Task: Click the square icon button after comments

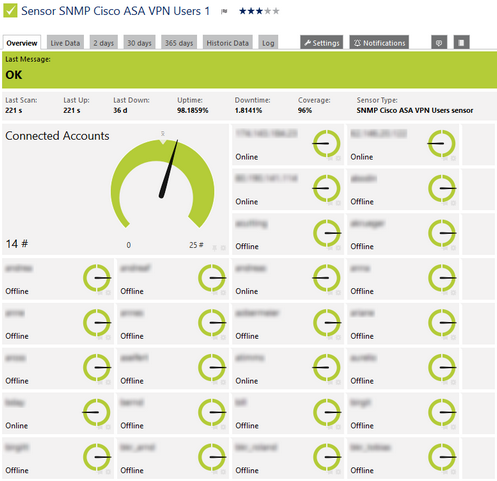Action: pos(461,42)
